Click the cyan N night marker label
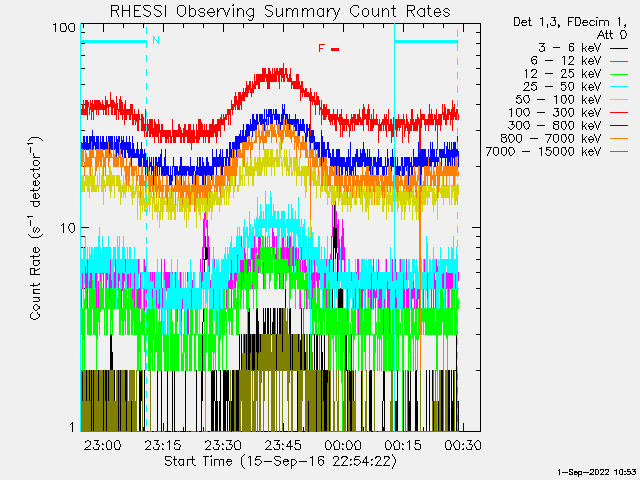Viewport: 640px width, 480px height. (155, 41)
